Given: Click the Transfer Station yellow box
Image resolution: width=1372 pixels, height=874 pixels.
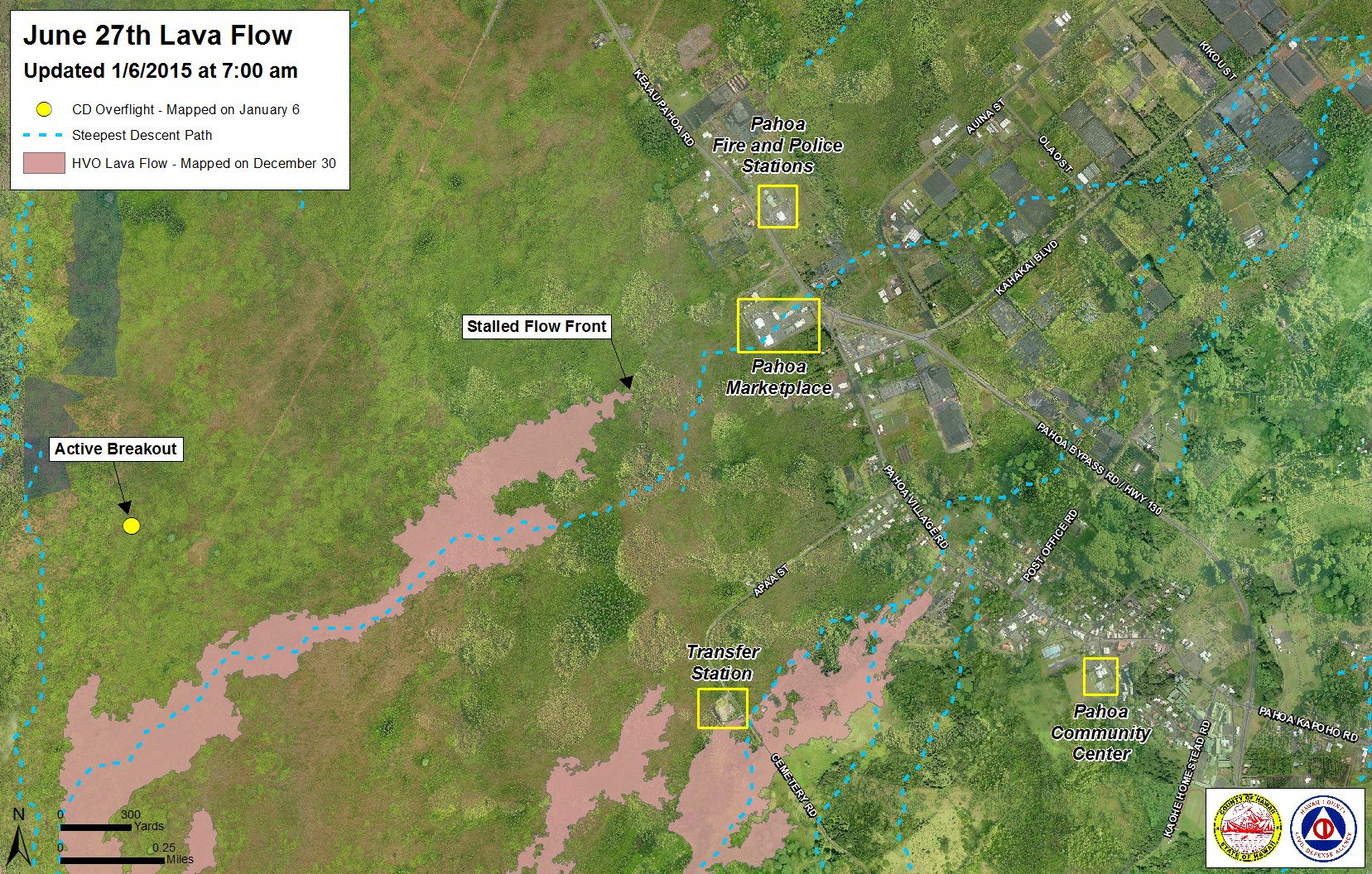Looking at the screenshot, I should click(x=723, y=708).
